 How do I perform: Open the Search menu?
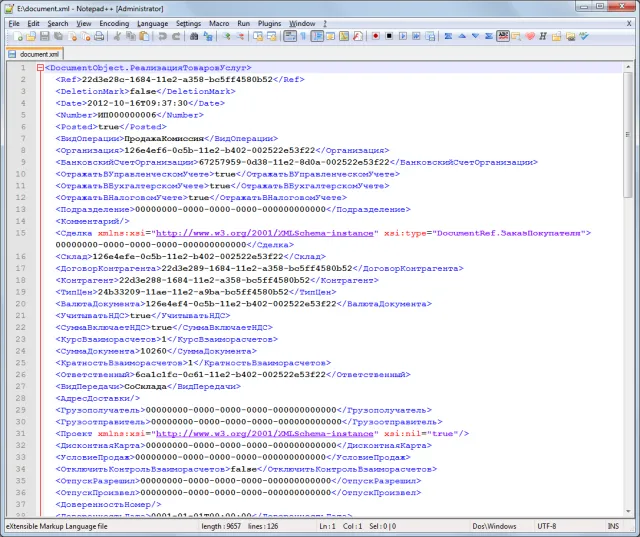pyautogui.click(x=58, y=24)
